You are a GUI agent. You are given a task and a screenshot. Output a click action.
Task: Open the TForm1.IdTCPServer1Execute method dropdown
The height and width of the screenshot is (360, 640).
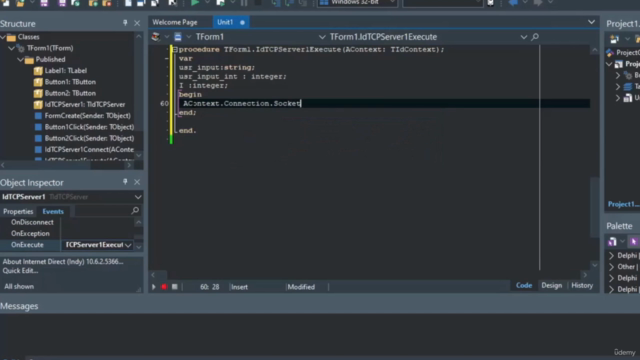pos(523,37)
